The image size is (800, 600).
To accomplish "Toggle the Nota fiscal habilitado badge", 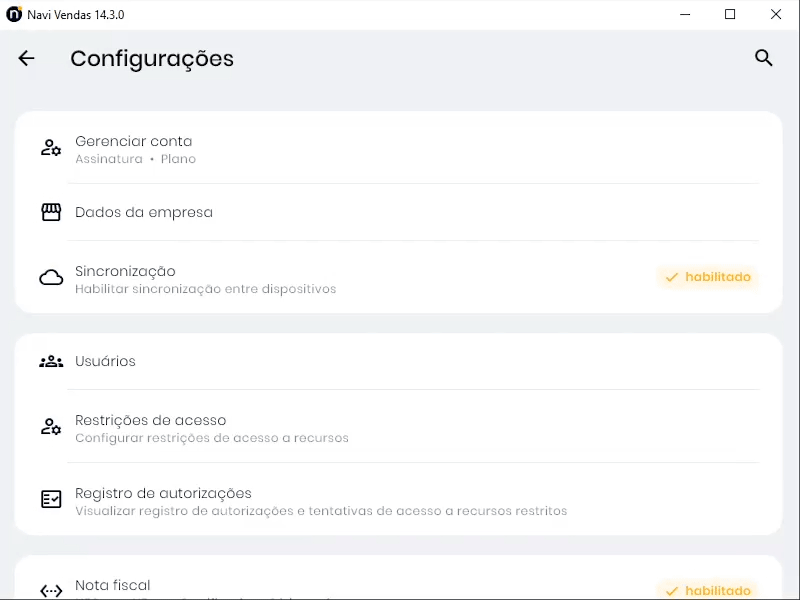I will 708,590.
